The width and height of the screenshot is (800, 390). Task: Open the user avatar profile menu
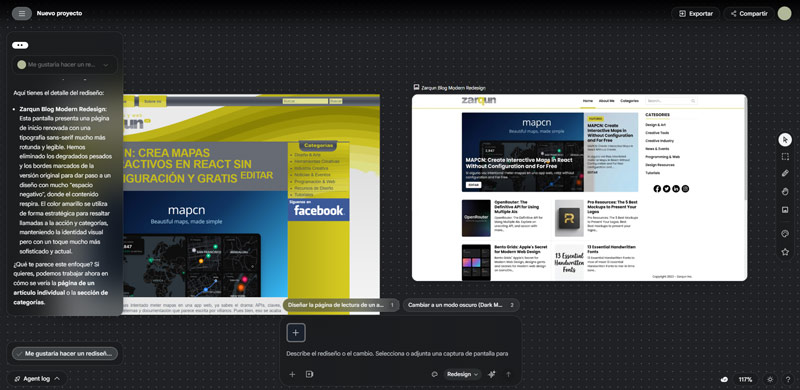click(x=784, y=14)
